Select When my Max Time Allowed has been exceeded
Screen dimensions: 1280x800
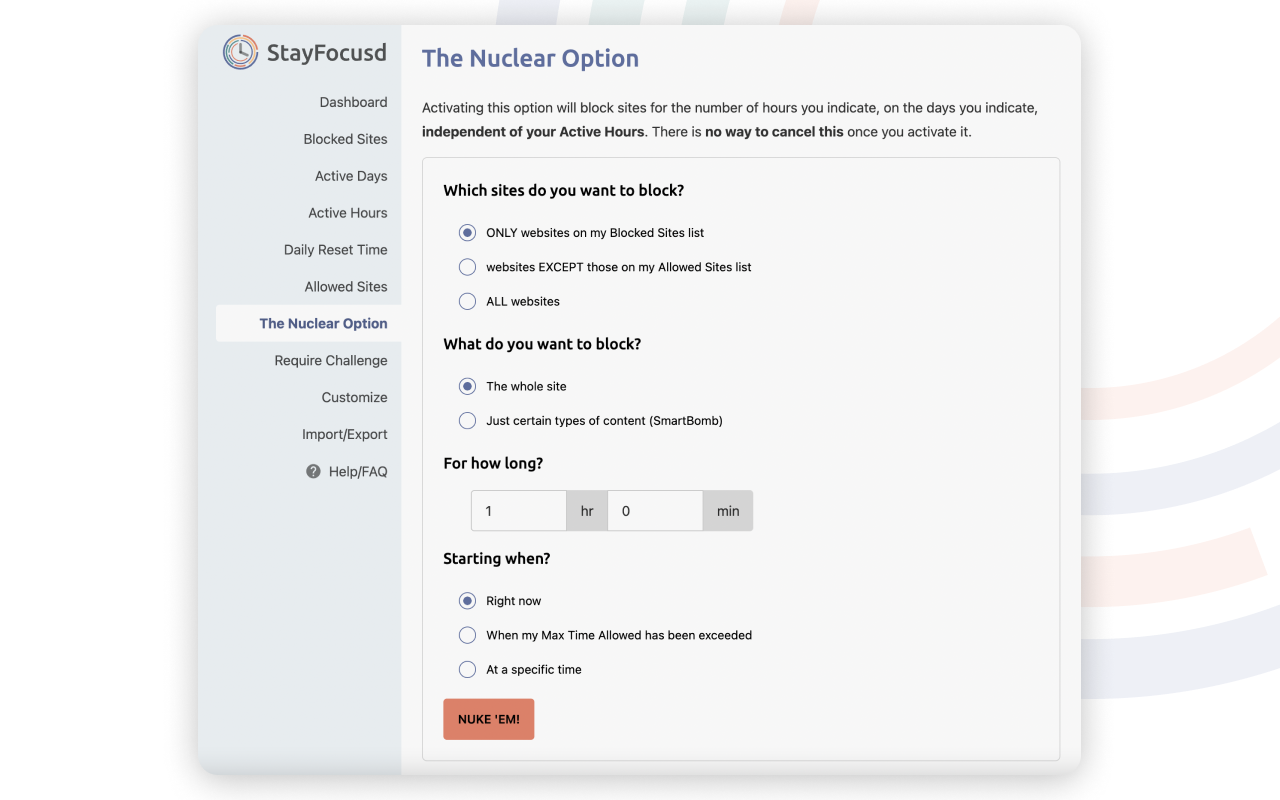point(467,635)
